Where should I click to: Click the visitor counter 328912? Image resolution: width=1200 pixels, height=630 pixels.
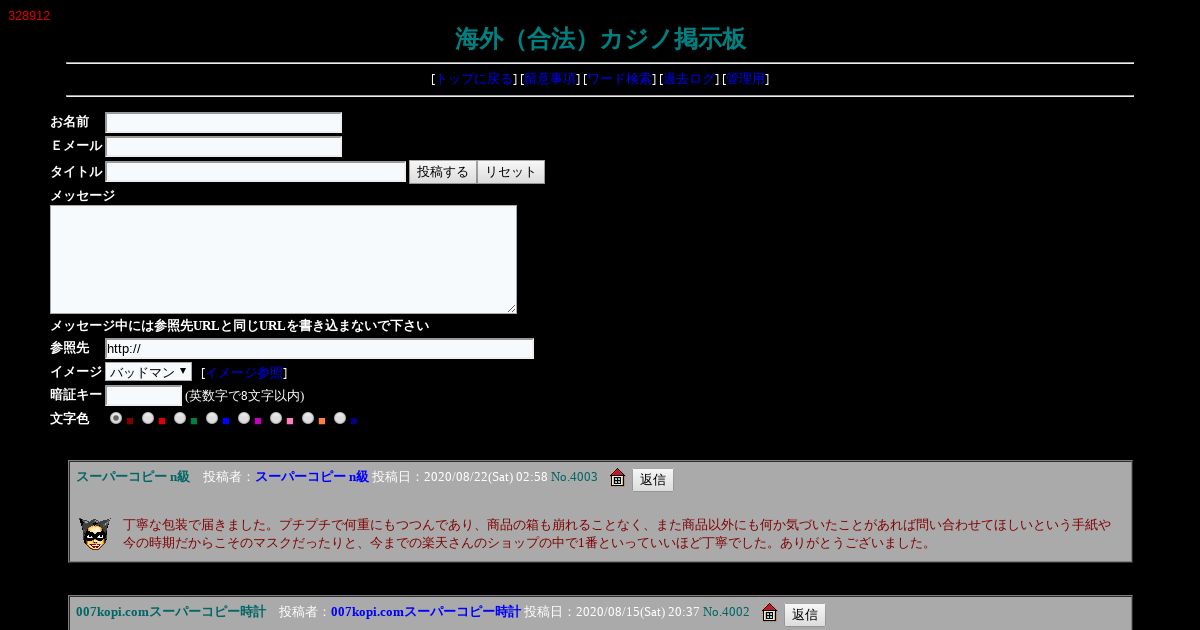29,16
